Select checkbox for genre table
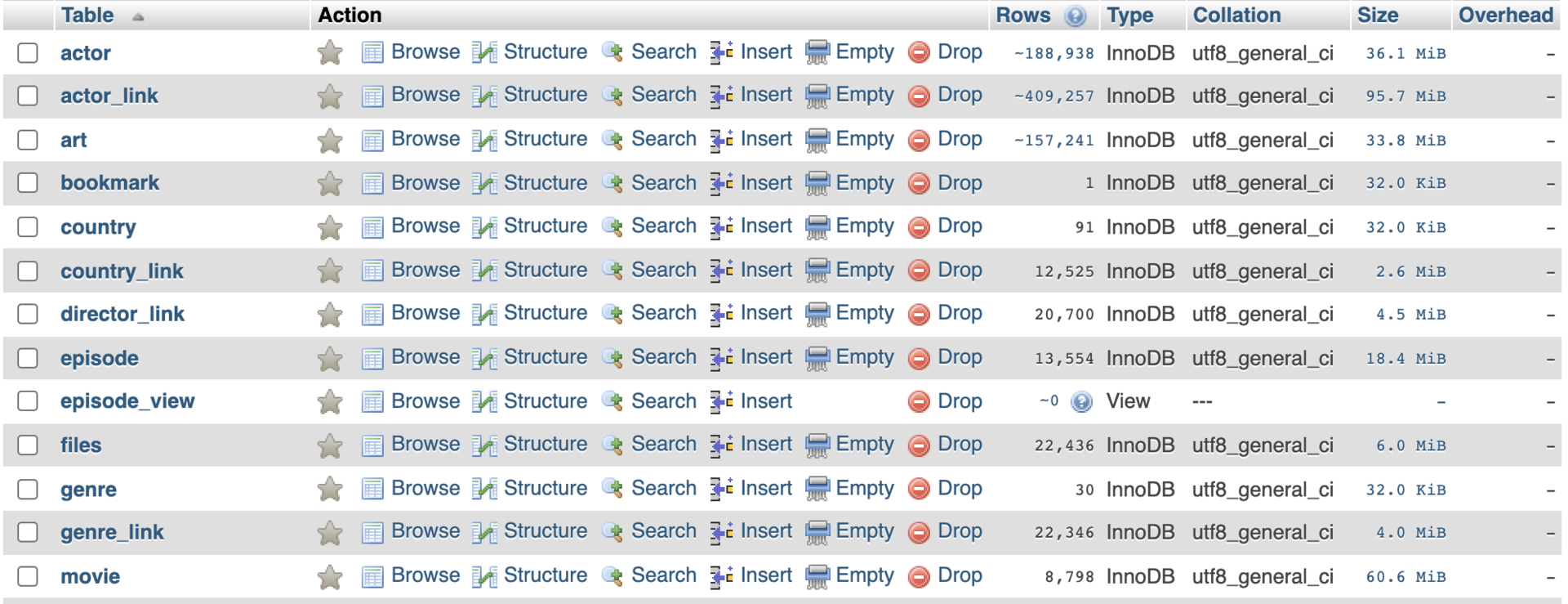 click(28, 490)
